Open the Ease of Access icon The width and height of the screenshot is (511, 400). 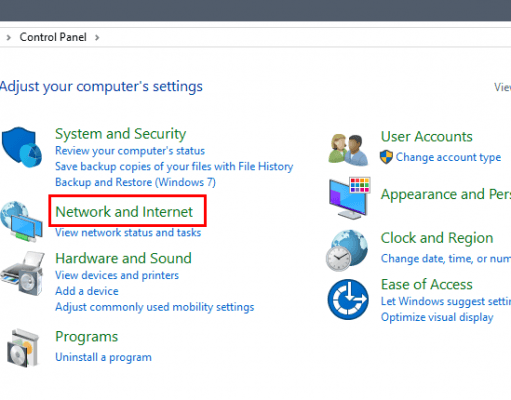pyautogui.click(x=348, y=299)
